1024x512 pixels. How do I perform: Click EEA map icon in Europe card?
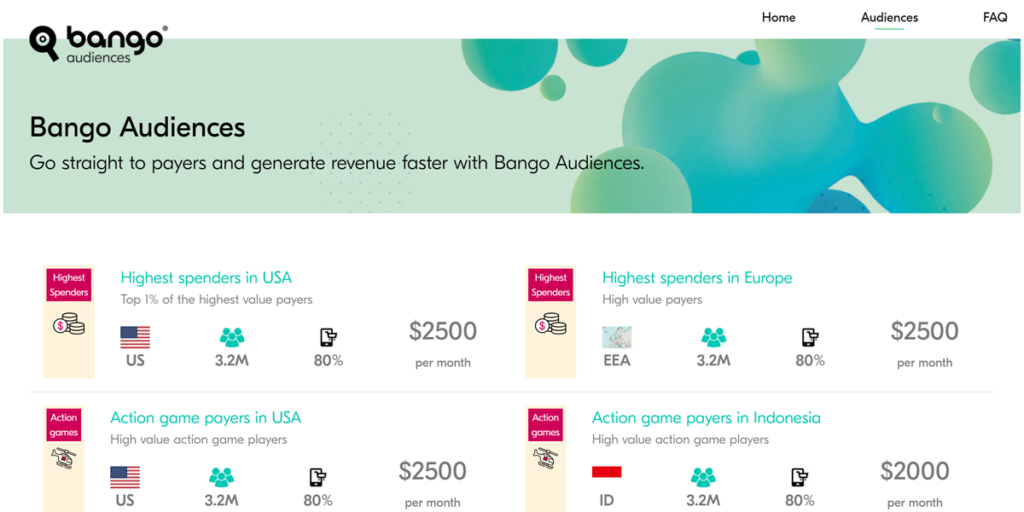[x=617, y=337]
